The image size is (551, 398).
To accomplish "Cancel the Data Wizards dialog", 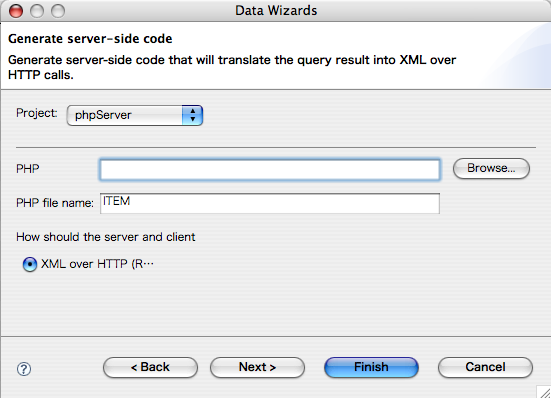I will tap(485, 367).
